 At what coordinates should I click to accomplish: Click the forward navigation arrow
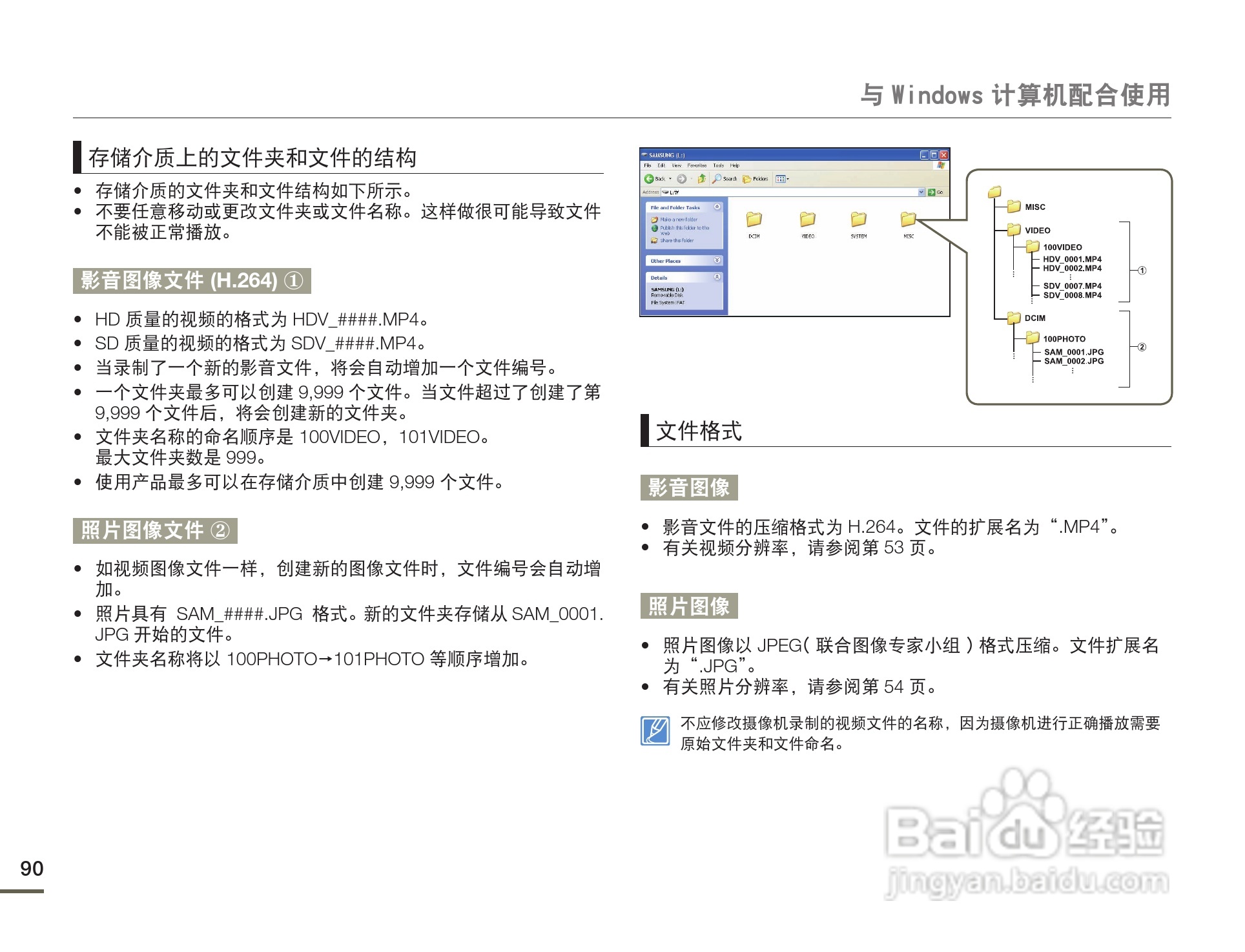point(681,179)
